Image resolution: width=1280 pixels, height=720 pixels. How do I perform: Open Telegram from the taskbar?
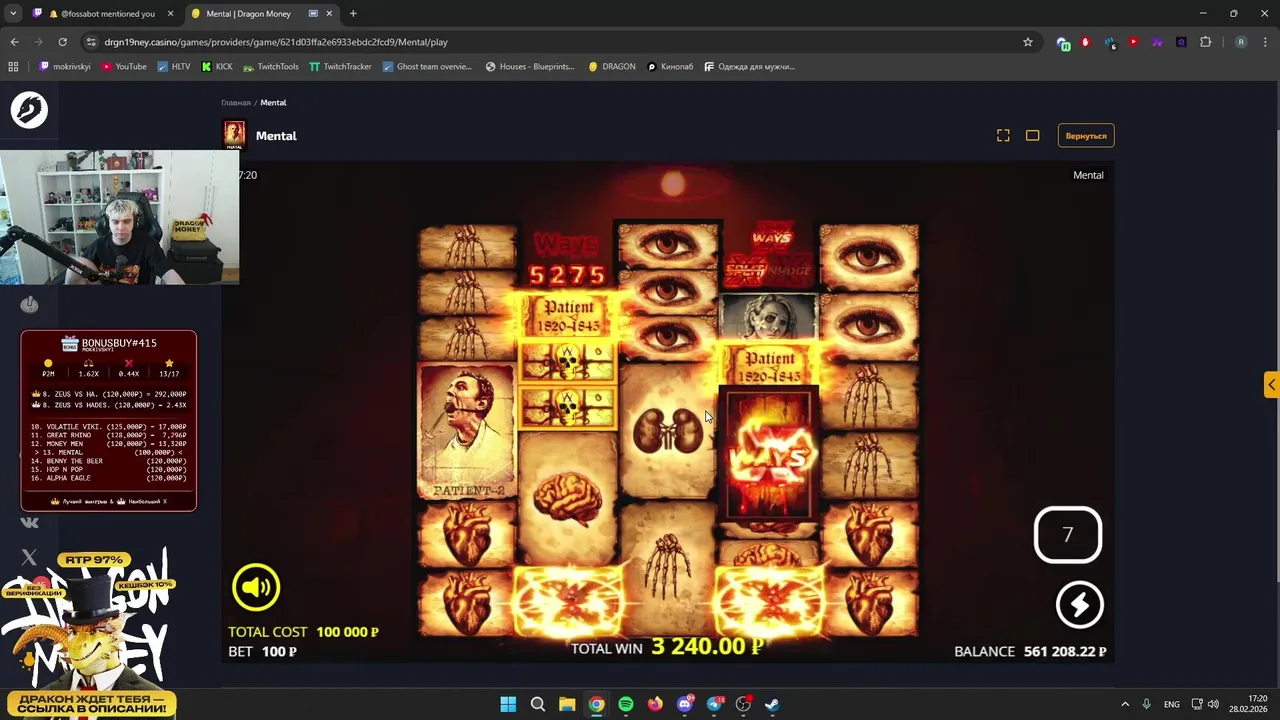pyautogui.click(x=714, y=704)
